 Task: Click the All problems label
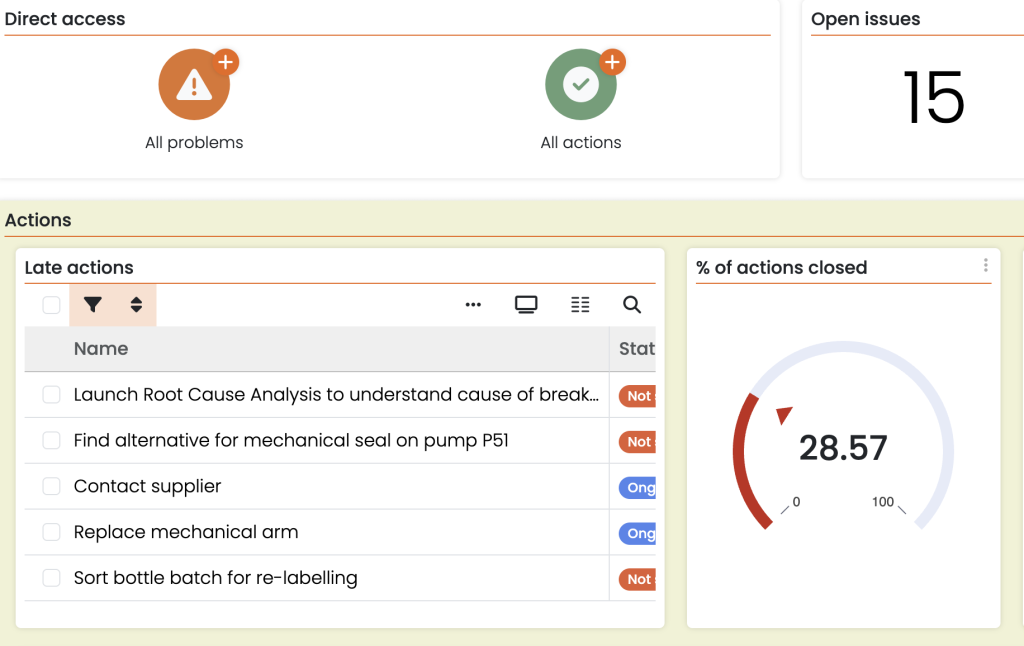click(194, 143)
